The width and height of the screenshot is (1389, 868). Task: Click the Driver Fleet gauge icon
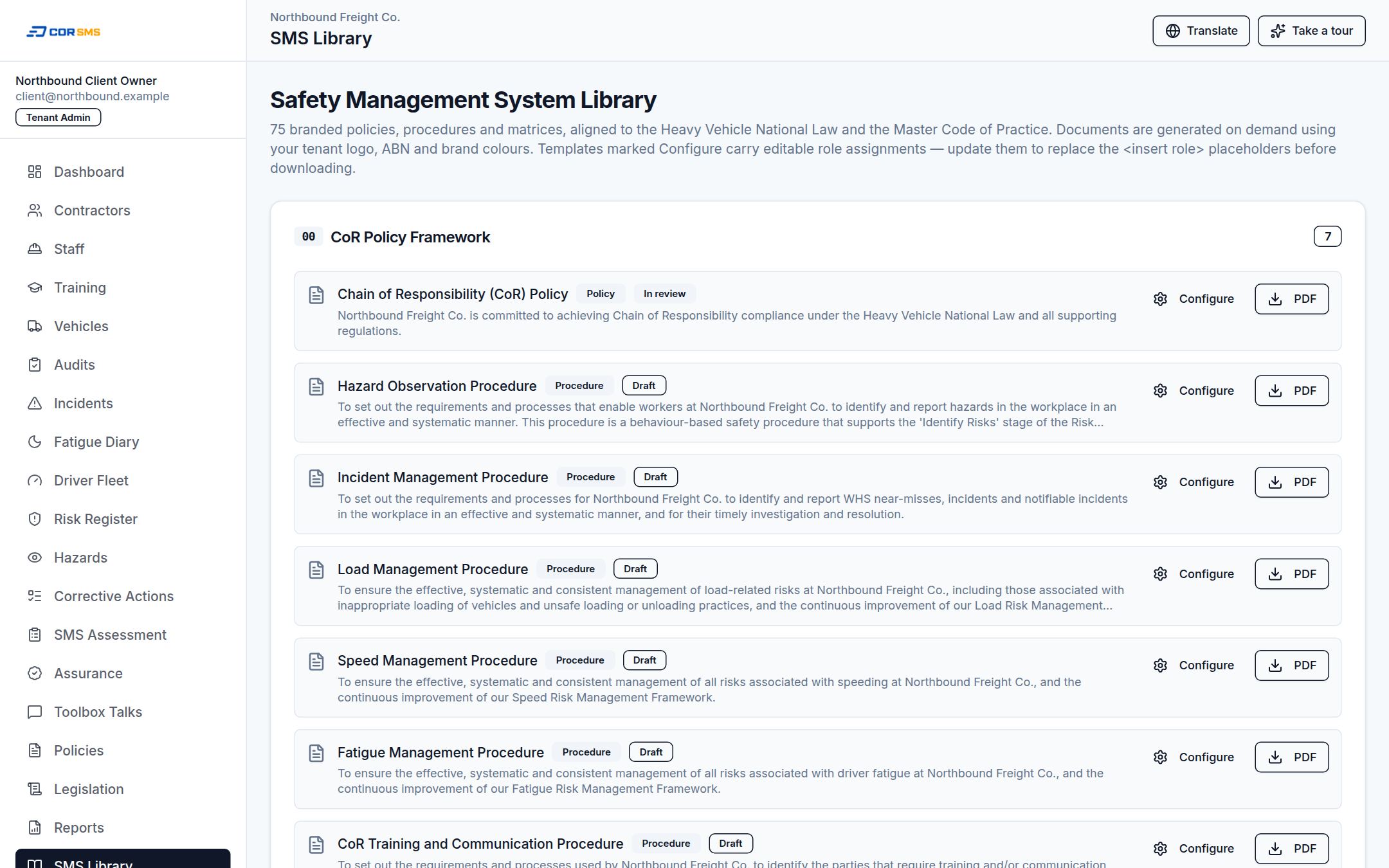(x=35, y=480)
